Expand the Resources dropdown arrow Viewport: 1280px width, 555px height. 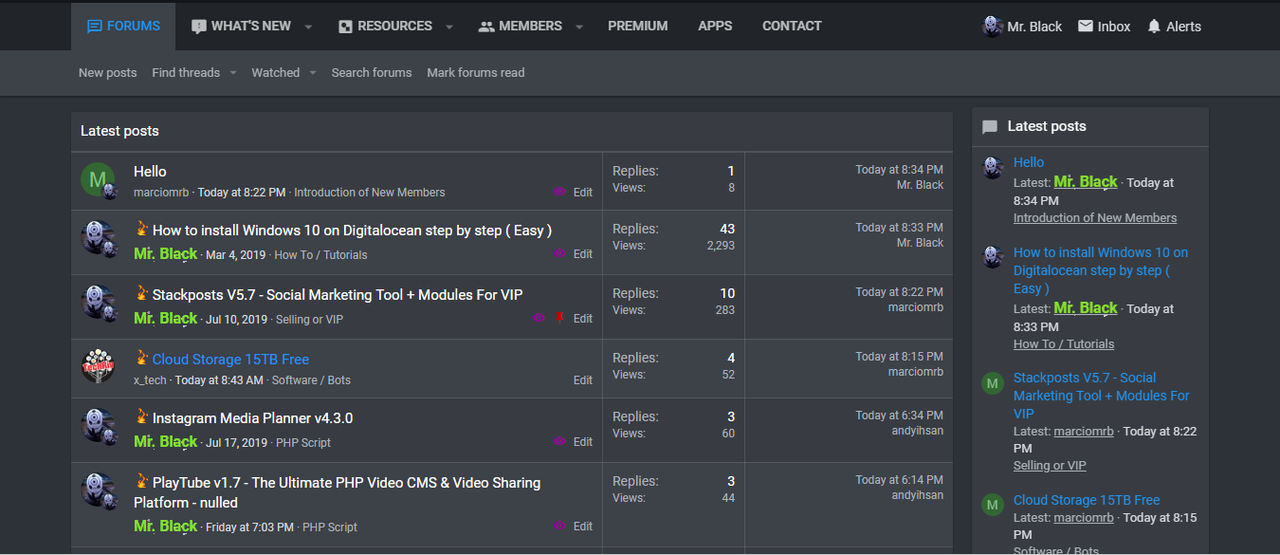pyautogui.click(x=449, y=27)
